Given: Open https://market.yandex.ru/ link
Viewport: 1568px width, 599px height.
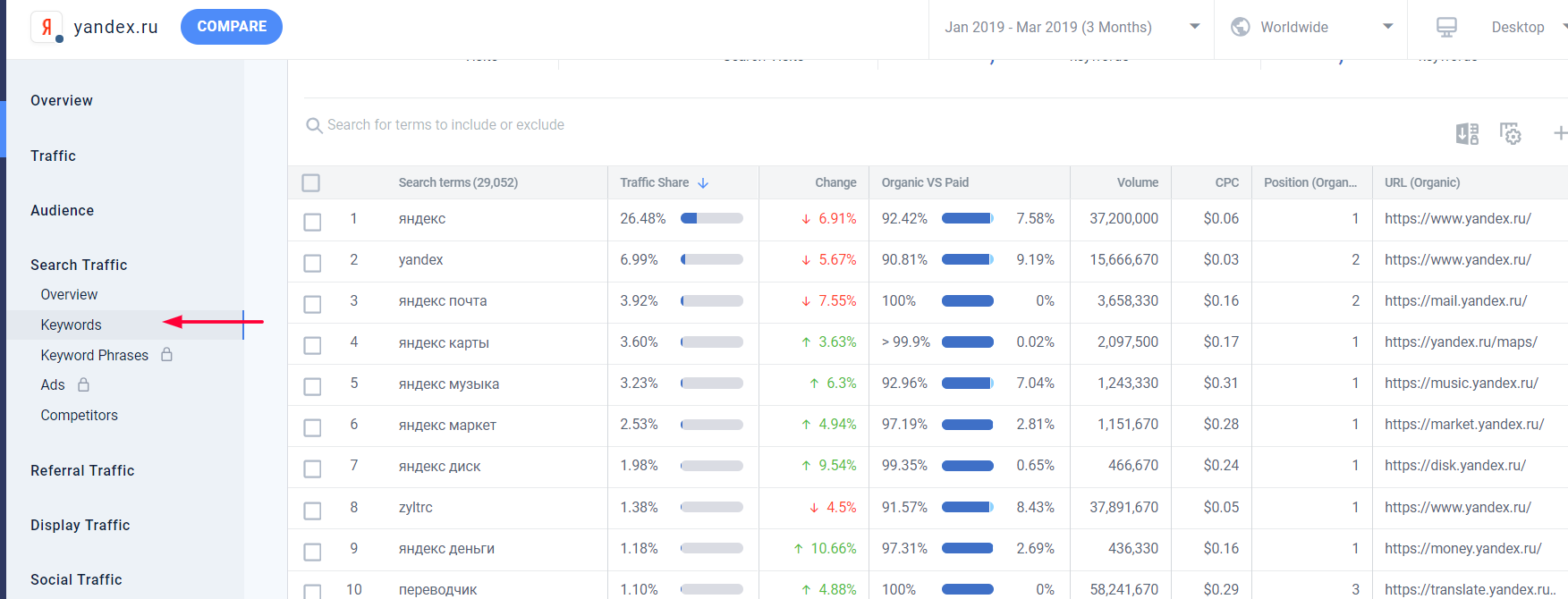Looking at the screenshot, I should [1464, 425].
